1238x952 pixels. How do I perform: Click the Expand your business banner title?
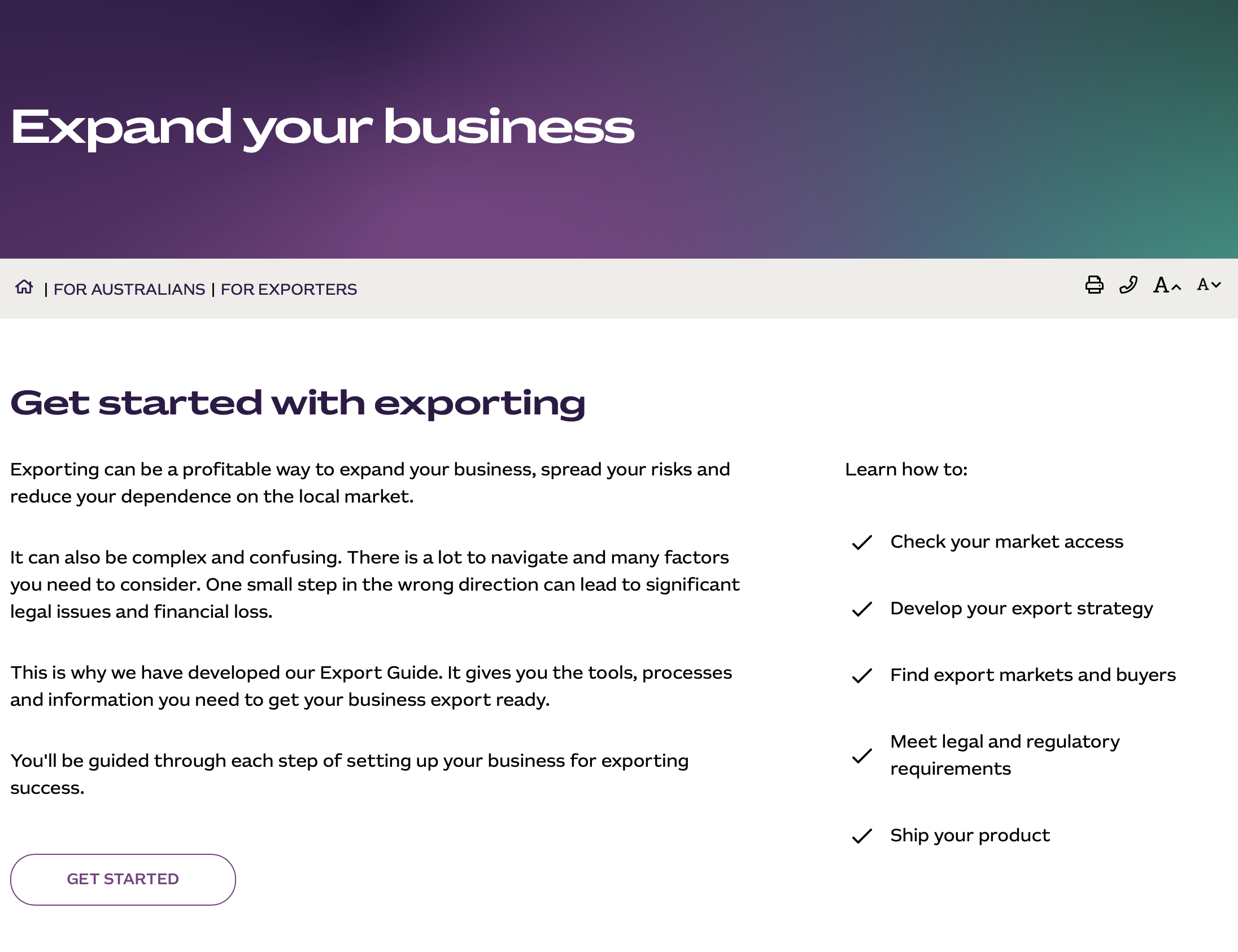pyautogui.click(x=322, y=128)
